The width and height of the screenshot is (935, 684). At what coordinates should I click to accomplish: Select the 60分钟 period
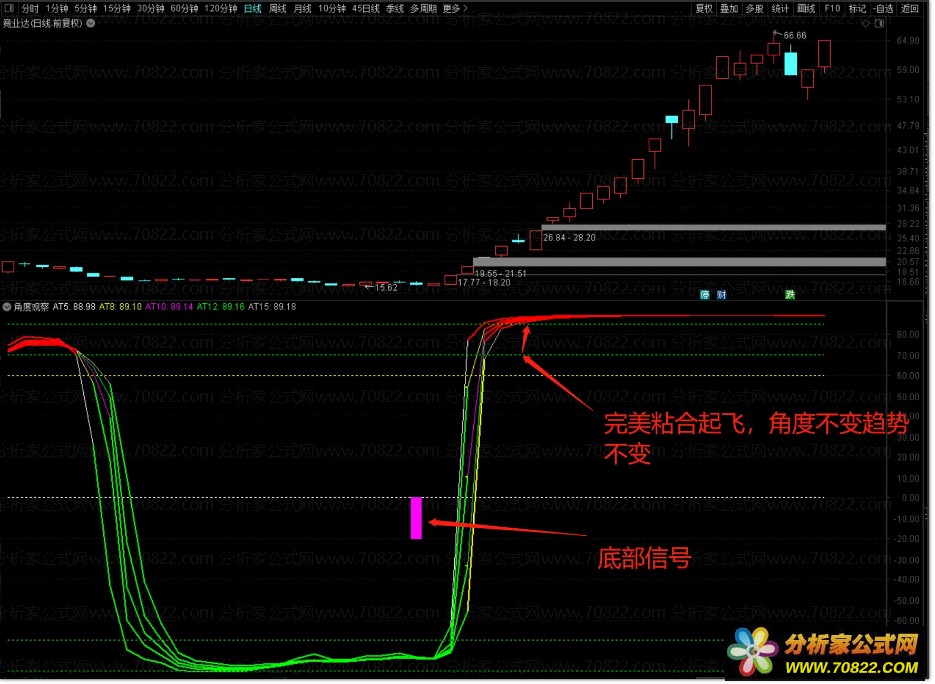click(184, 8)
